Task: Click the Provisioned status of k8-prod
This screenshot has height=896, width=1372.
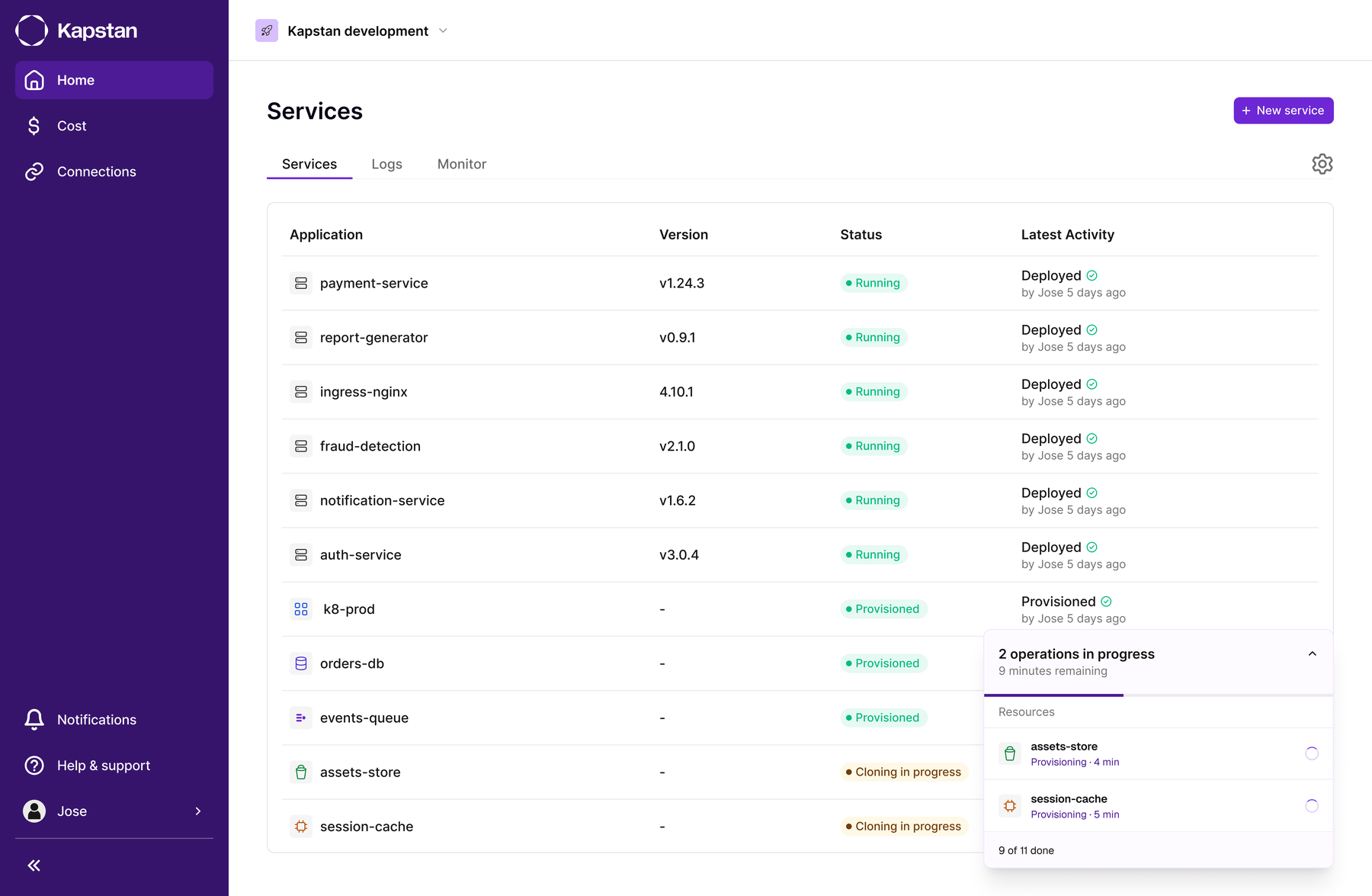Action: click(883, 609)
